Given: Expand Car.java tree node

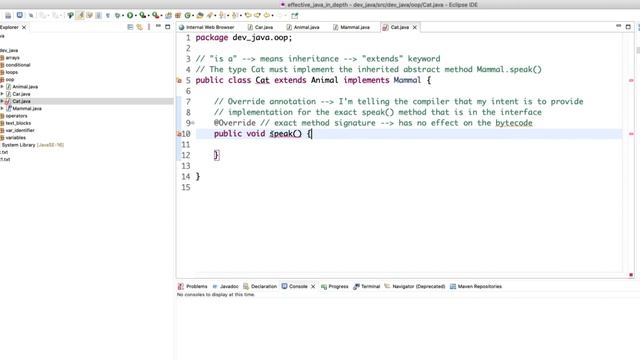Looking at the screenshot, I should tap(2, 94).
